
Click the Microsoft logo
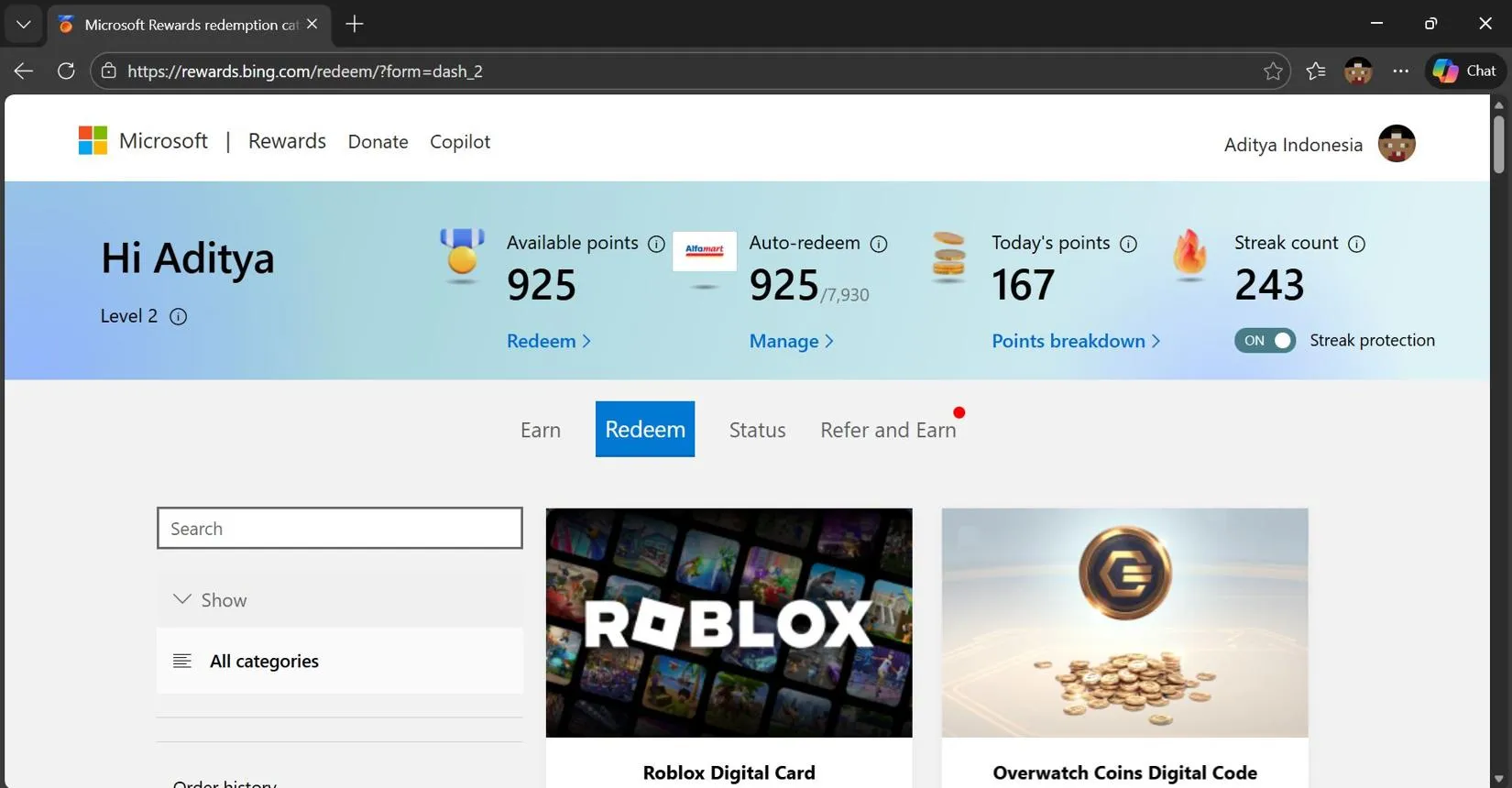tap(93, 141)
